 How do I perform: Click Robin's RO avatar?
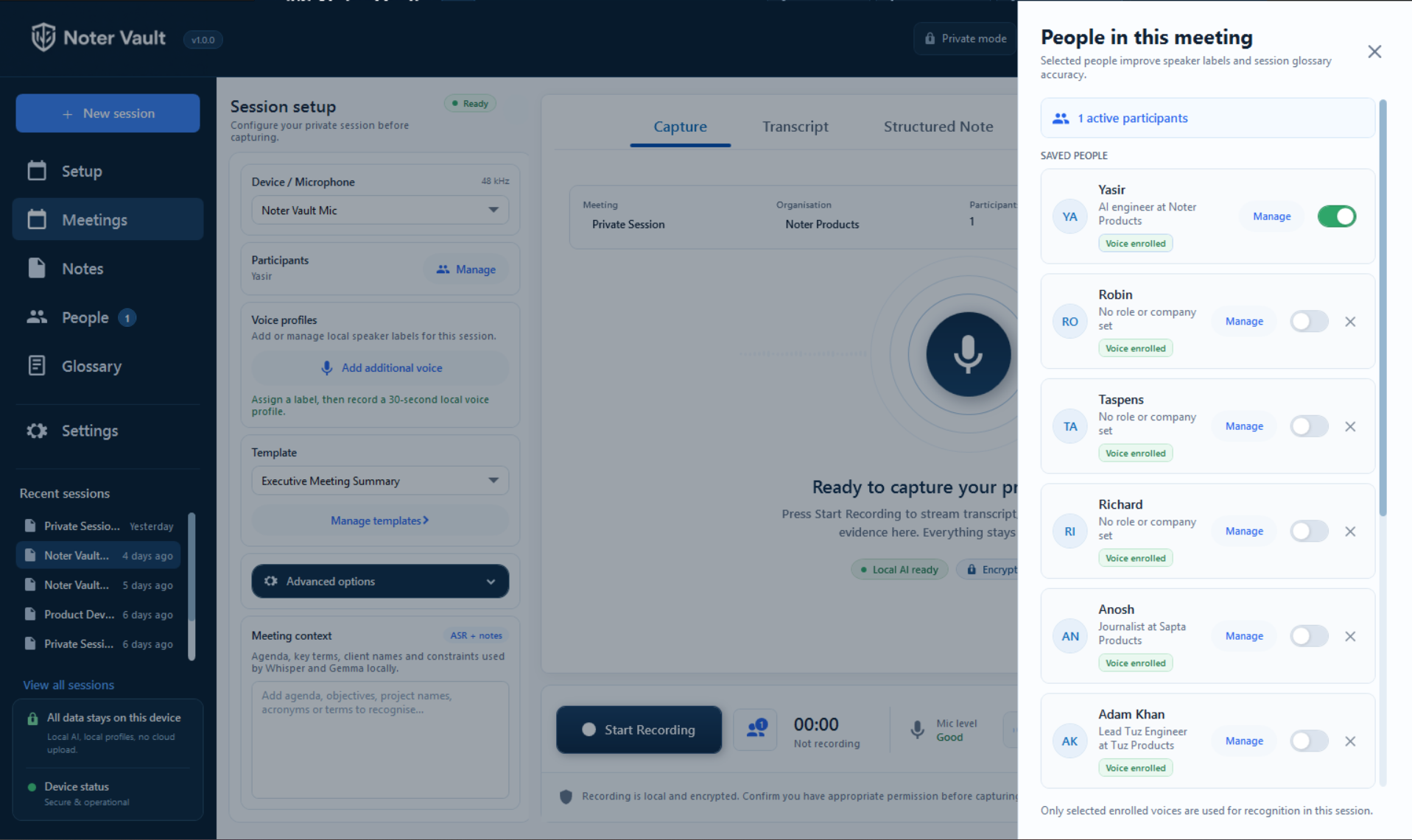1069,322
